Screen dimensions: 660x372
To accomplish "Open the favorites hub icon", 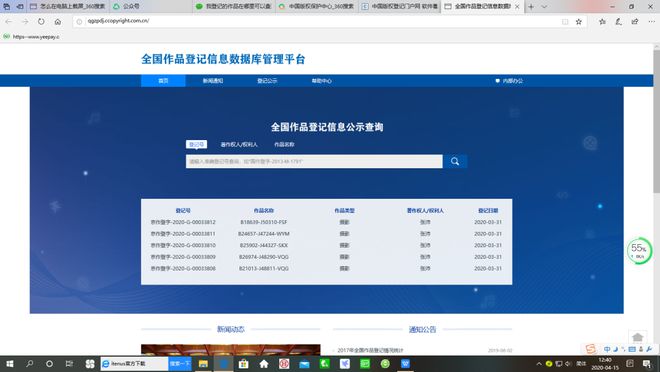I will (x=602, y=21).
